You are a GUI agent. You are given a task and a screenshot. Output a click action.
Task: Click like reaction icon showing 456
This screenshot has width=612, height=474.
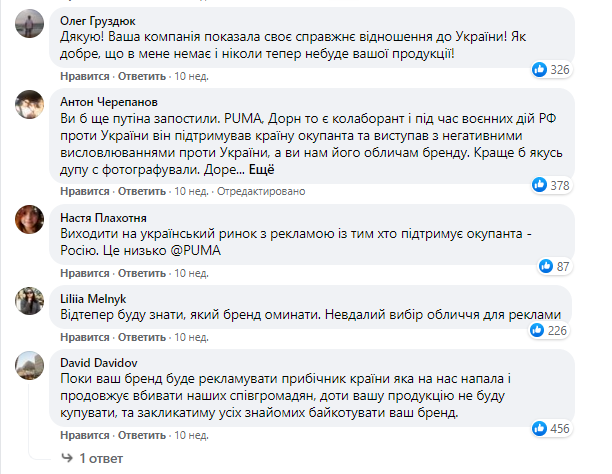539,429
